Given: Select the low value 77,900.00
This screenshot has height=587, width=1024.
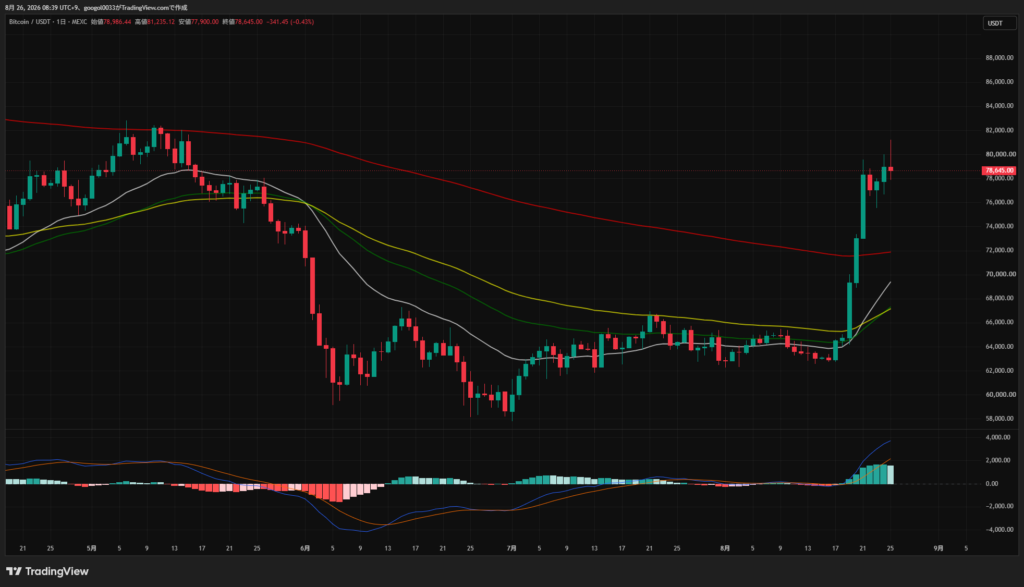Looking at the screenshot, I should pyautogui.click(x=204, y=22).
